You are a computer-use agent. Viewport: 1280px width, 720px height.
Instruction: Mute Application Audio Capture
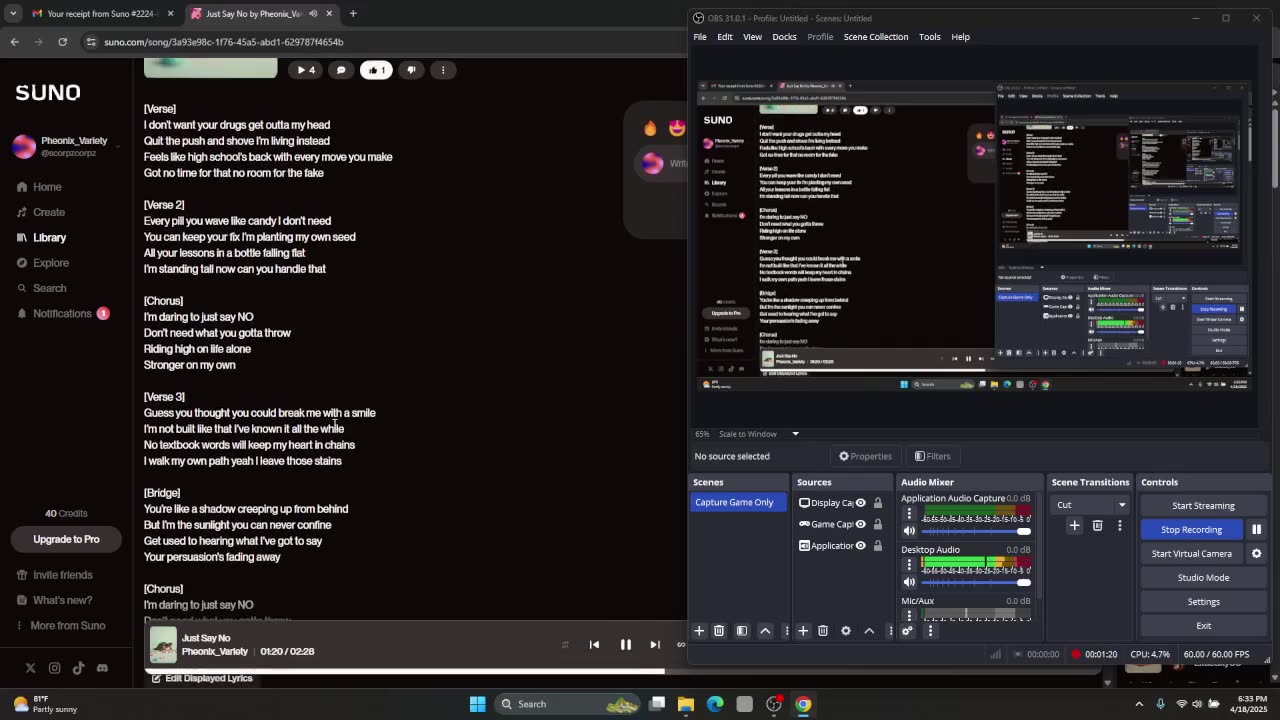pos(909,531)
